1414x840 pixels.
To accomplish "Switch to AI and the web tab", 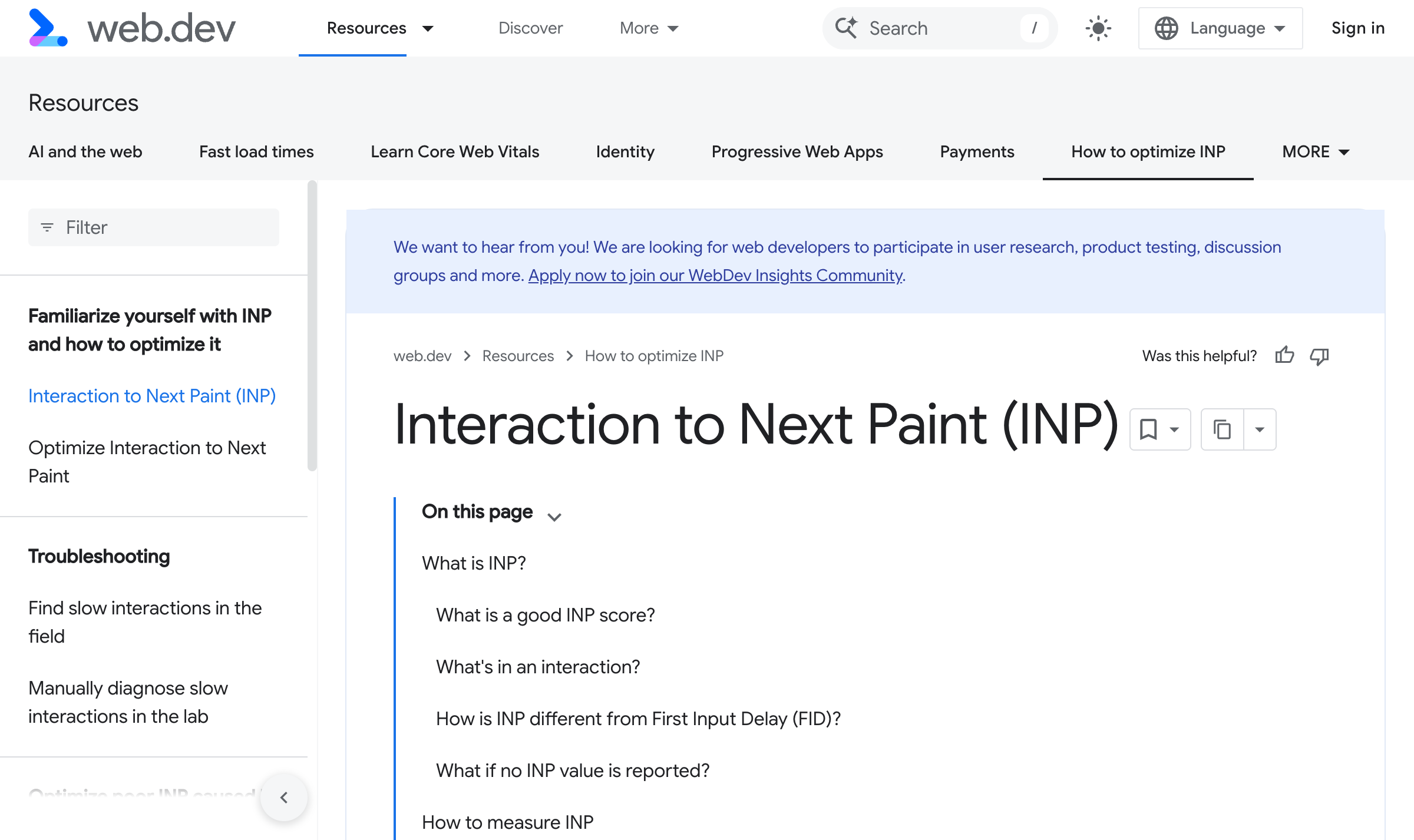I will click(85, 152).
